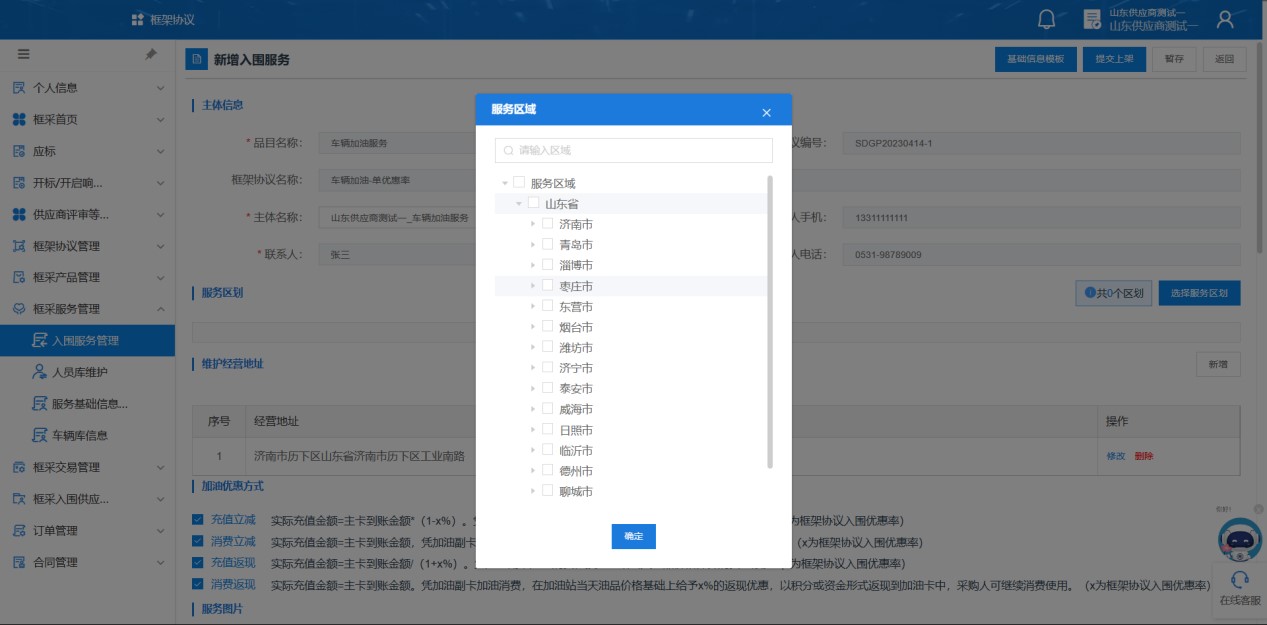This screenshot has width=1267, height=625.
Task: Click the 德州市 tree row label
Action: (576, 470)
